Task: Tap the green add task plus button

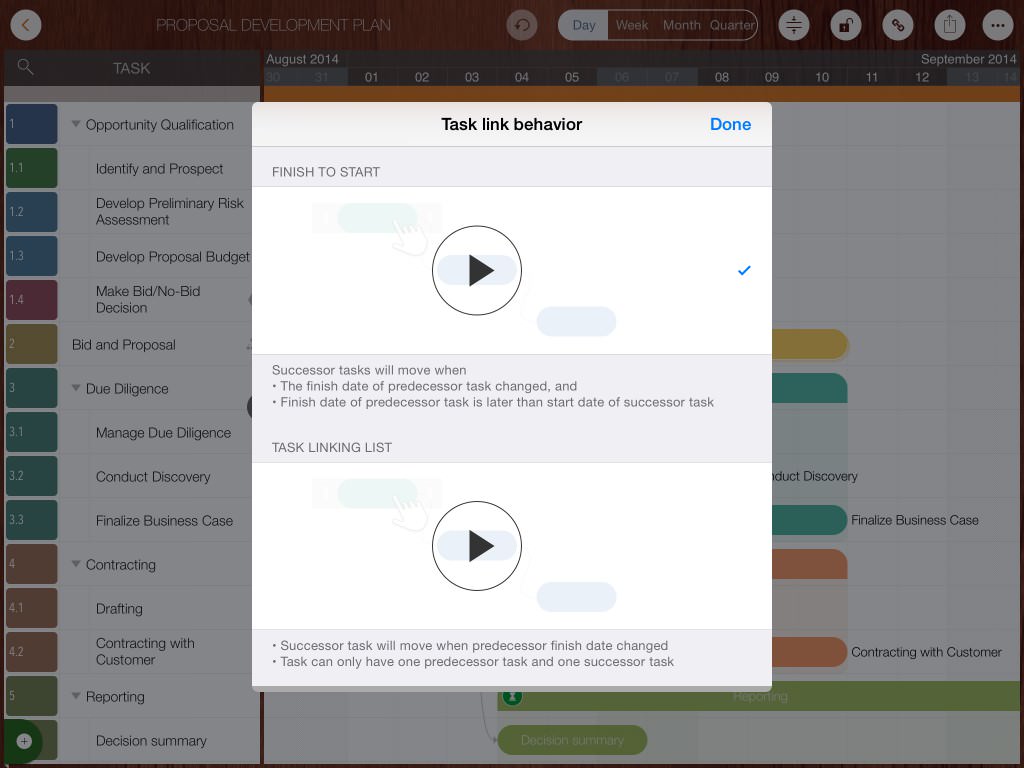Action: 24,741
